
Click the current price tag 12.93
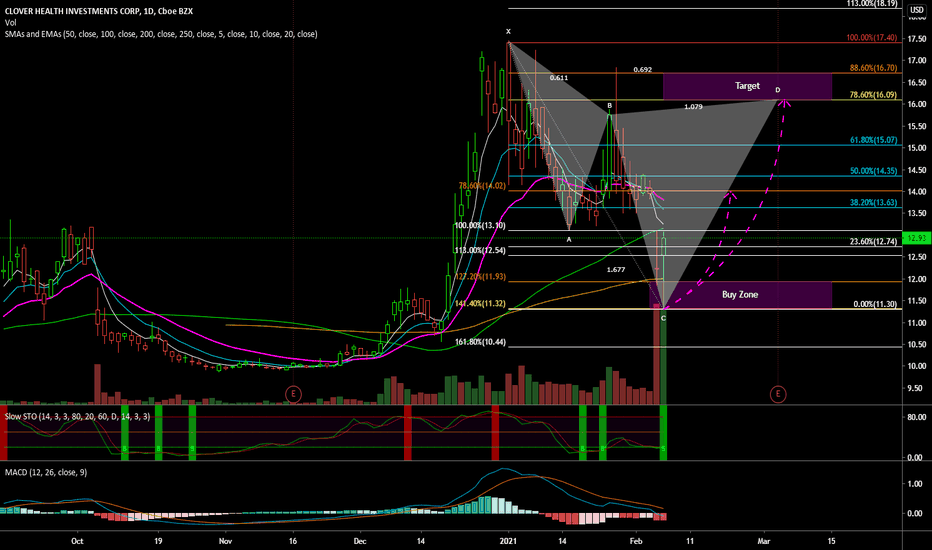click(916, 238)
